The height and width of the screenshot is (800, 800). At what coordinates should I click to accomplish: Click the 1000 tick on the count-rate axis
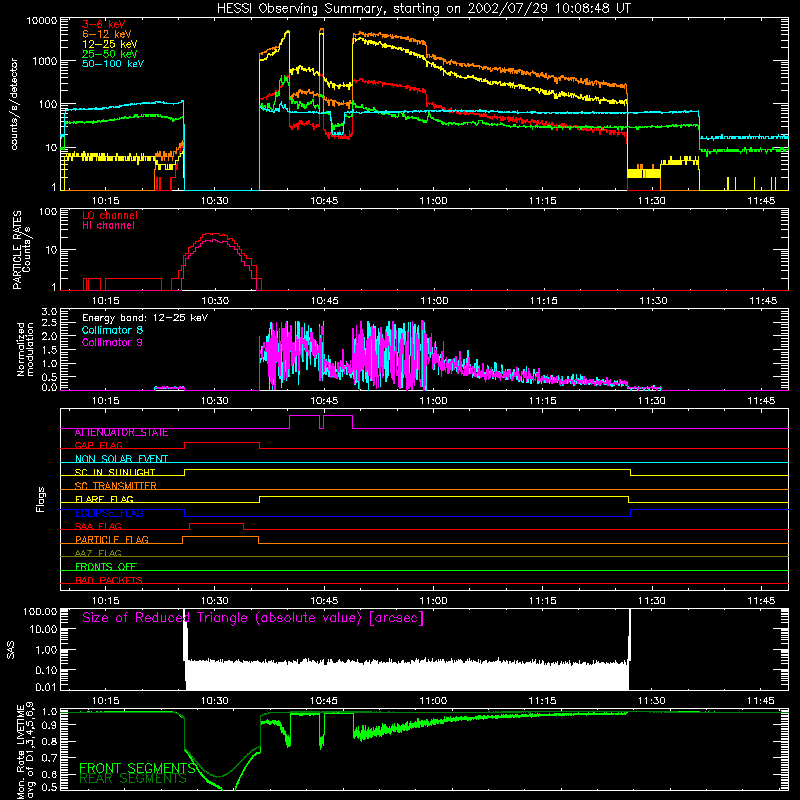(45, 61)
